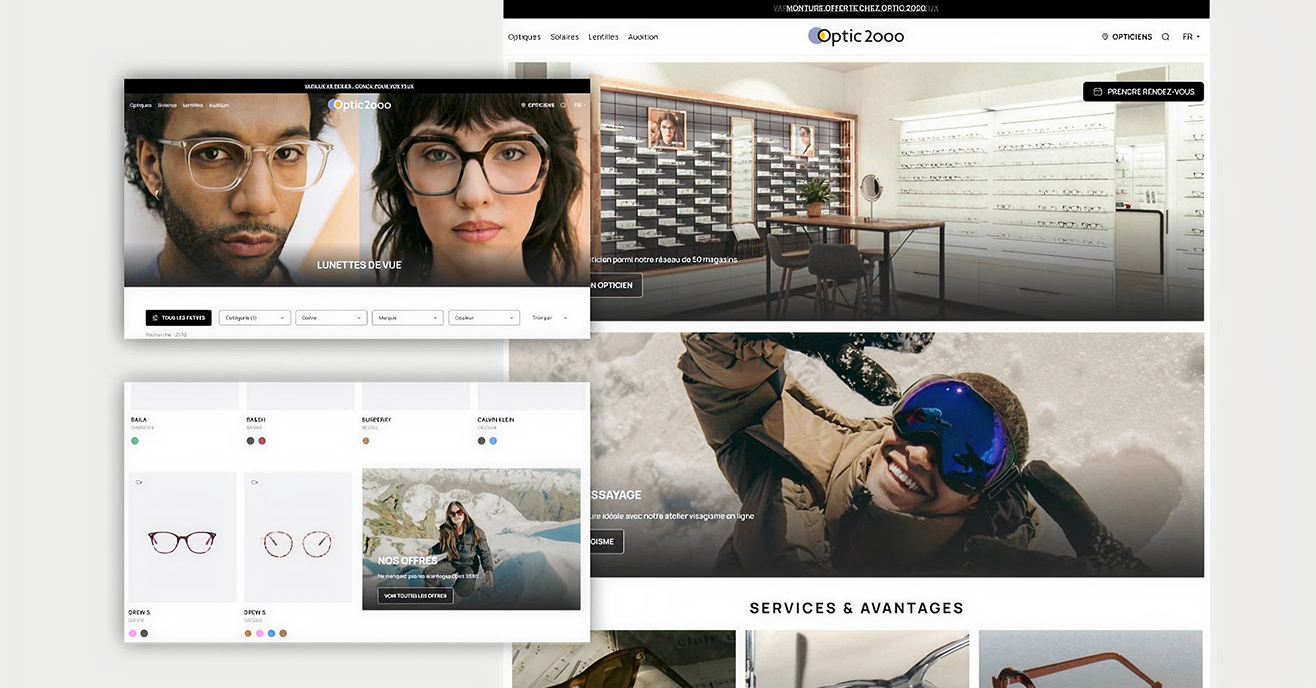Open the FR language selector on main page
This screenshot has width=1316, height=688.
coord(1190,37)
